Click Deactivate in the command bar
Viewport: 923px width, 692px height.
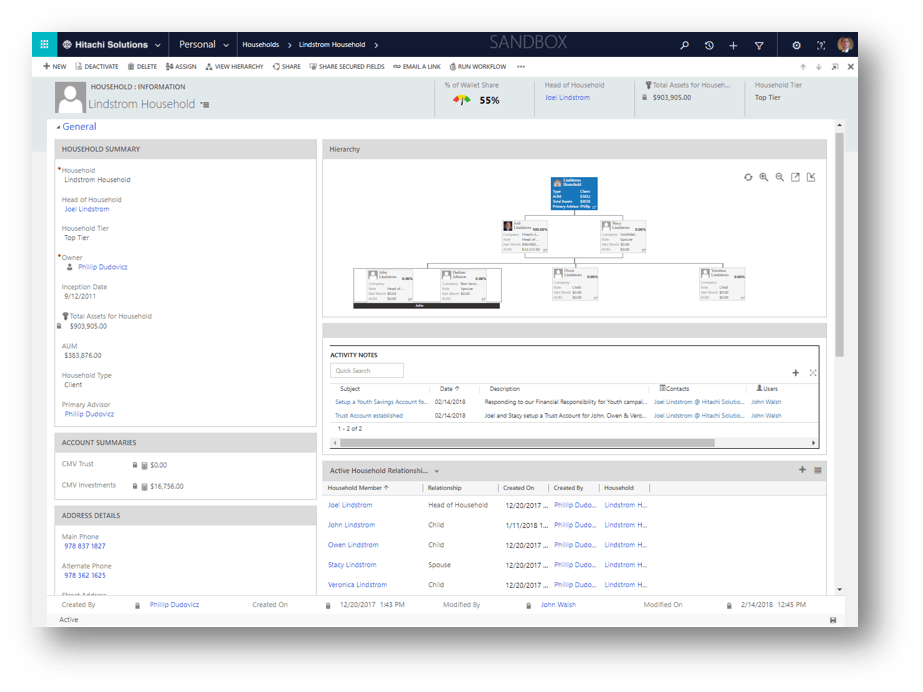coord(97,67)
